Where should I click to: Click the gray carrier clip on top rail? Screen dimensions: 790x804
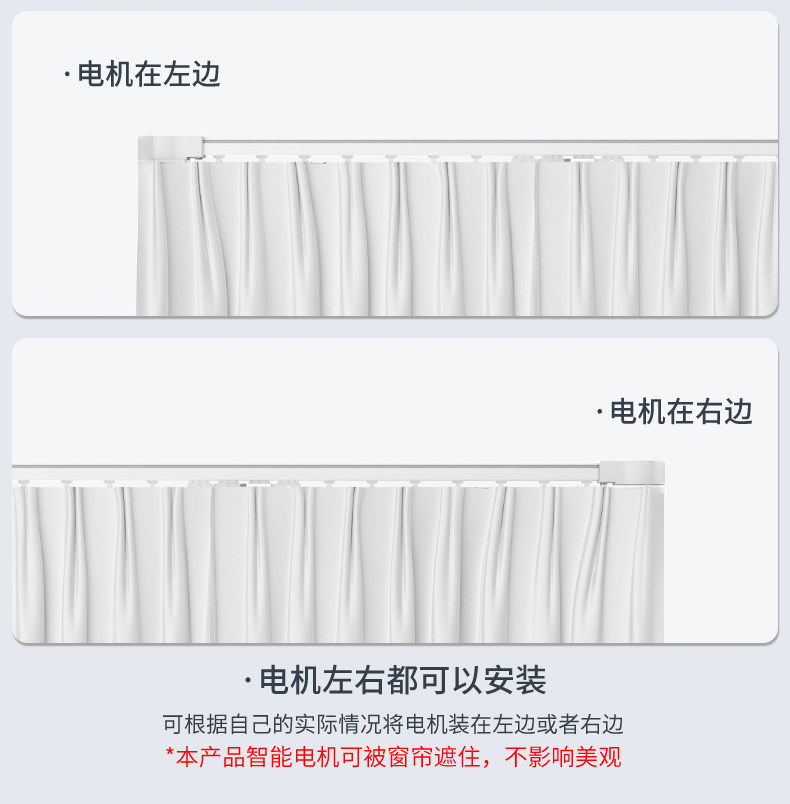pyautogui.click(x=568, y=160)
